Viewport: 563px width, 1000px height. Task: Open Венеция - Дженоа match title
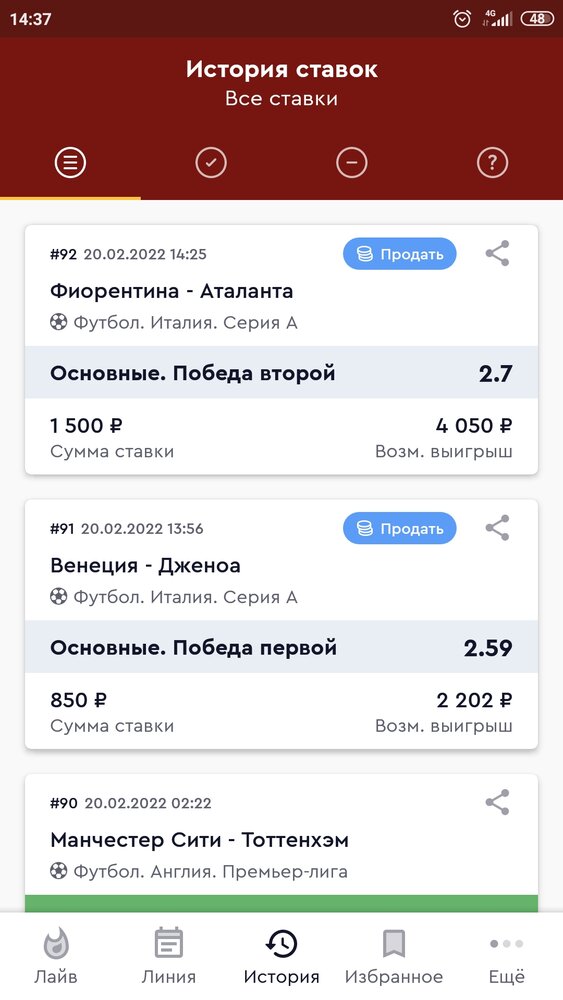pyautogui.click(x=145, y=566)
